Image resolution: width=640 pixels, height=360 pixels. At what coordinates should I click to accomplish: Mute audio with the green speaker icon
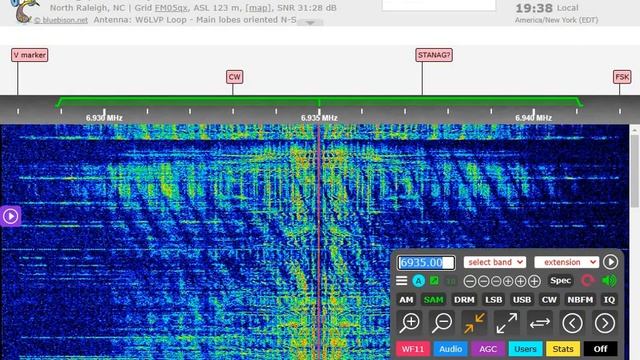coord(609,280)
